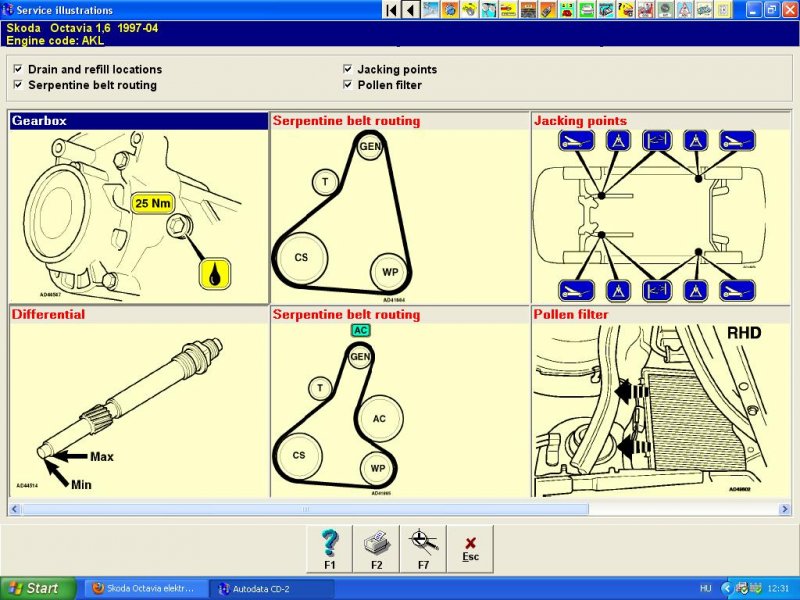This screenshot has height=600, width=800.
Task: Open the gray tyre toolbar icon
Action: 665,10
